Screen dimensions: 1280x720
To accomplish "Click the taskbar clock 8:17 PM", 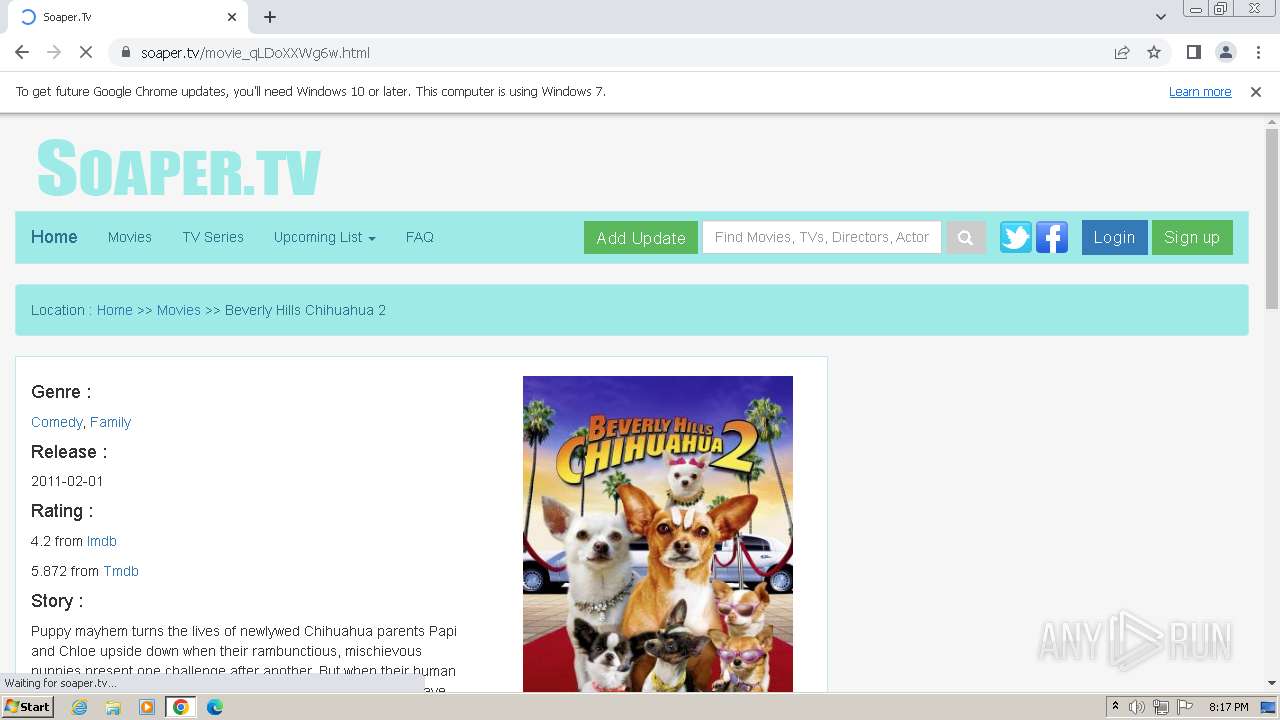I will click(x=1228, y=707).
